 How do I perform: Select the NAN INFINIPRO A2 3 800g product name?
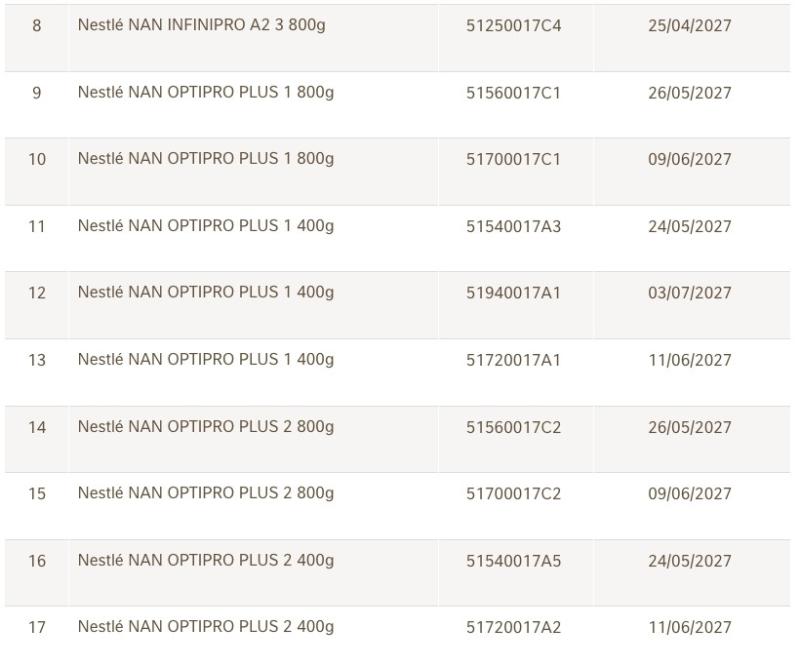(x=202, y=25)
